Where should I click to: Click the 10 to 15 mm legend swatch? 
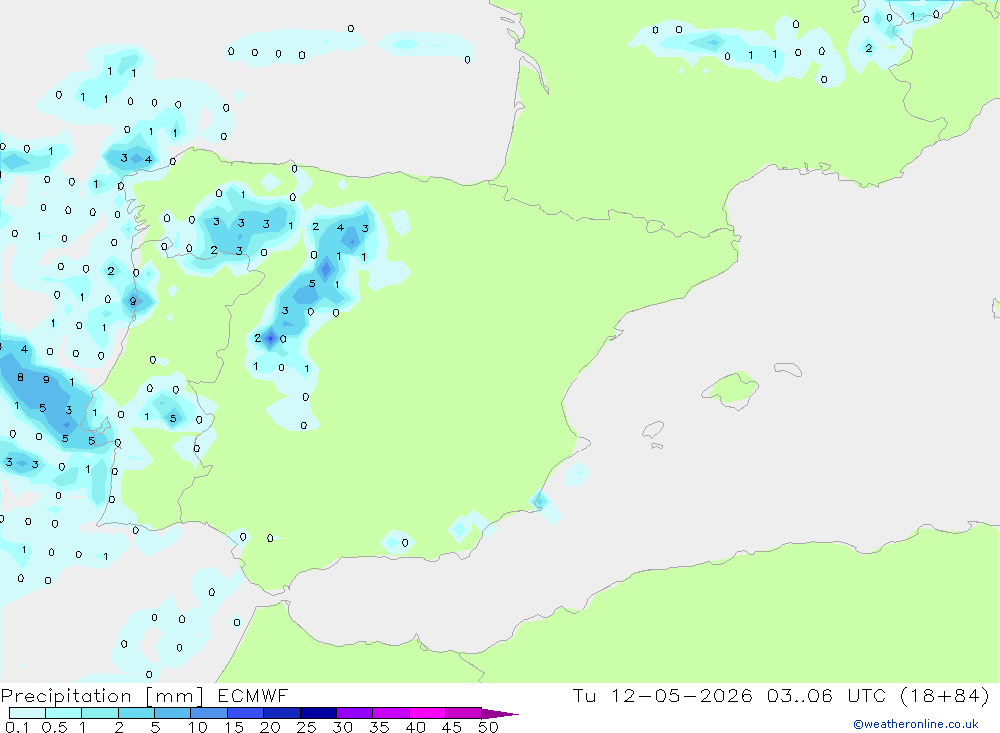[209, 713]
